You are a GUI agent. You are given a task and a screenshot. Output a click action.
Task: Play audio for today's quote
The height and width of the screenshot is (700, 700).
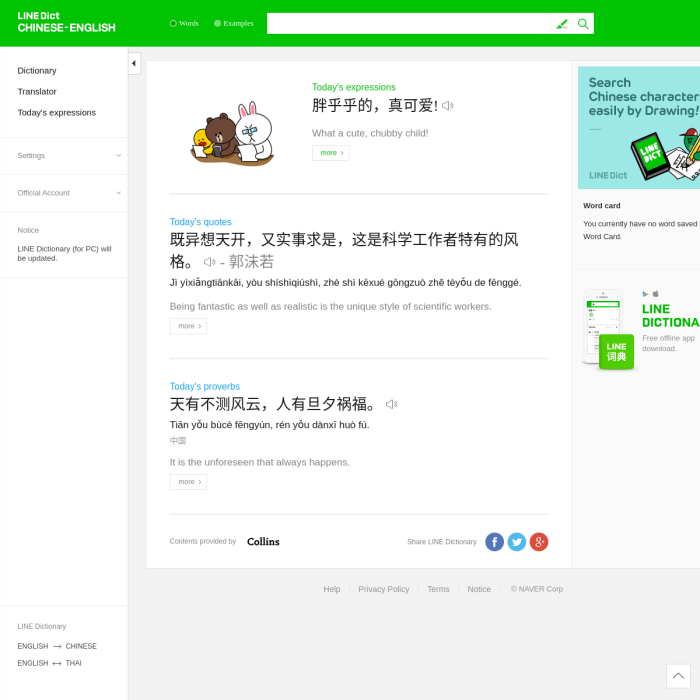click(x=210, y=262)
